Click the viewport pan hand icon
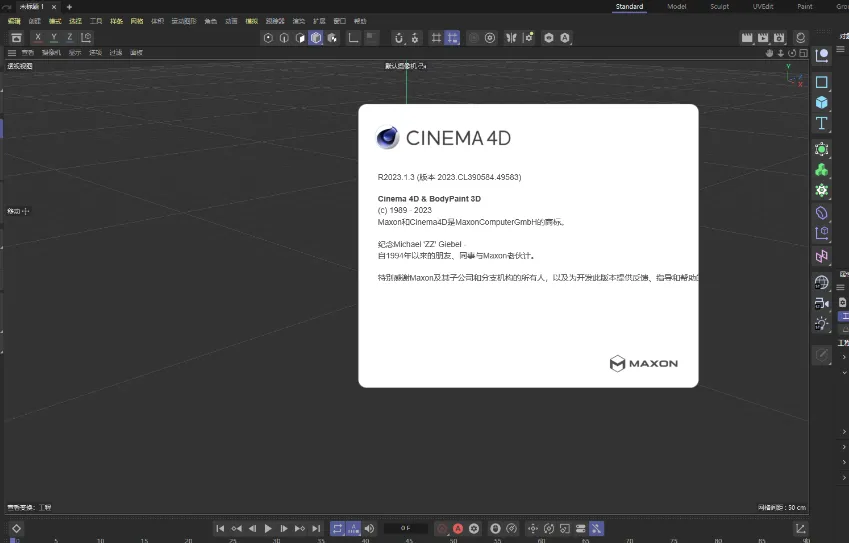Viewport: 849px width, 543px height. pyautogui.click(x=769, y=53)
